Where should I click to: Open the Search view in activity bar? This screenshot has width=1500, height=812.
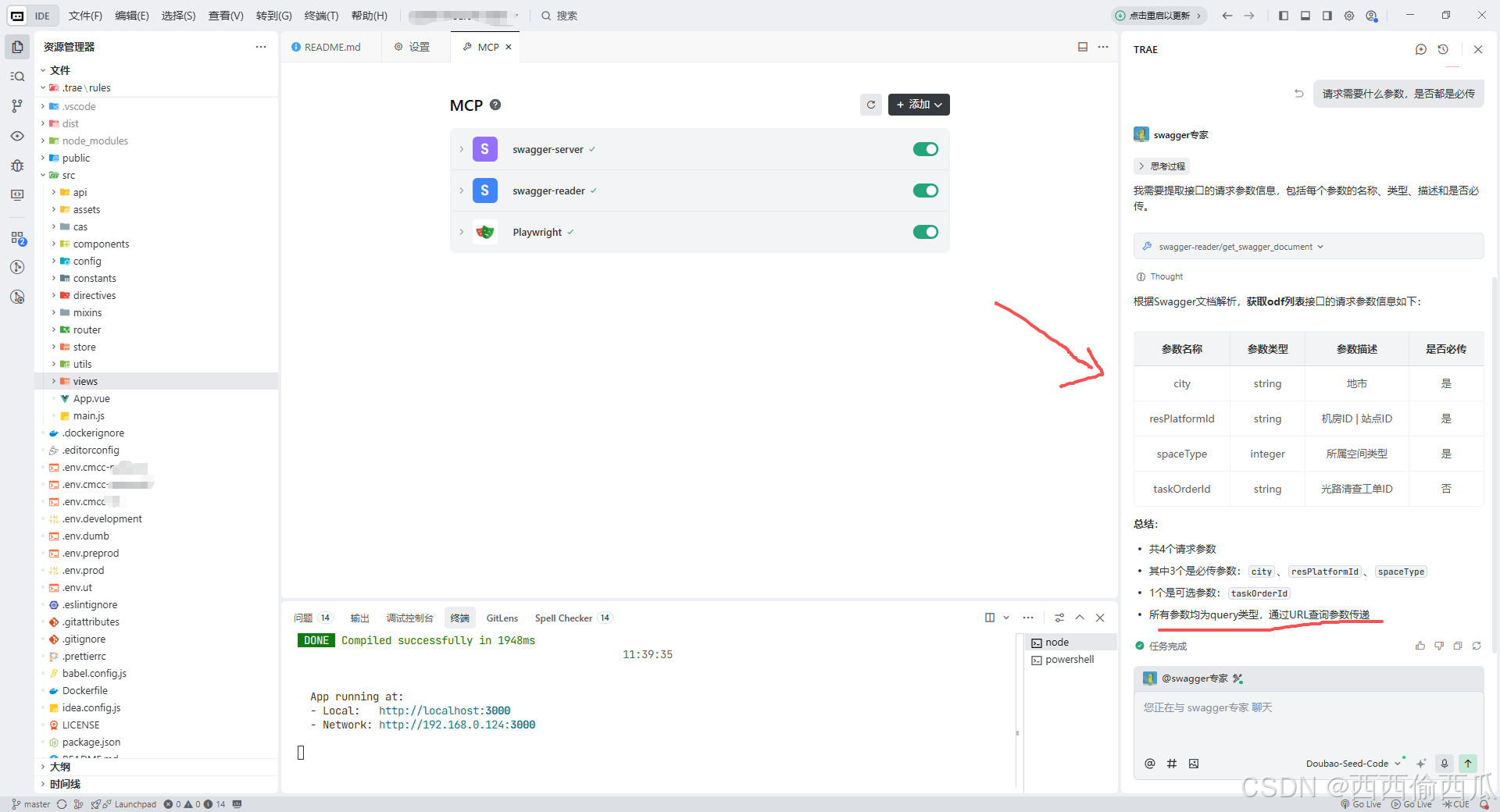(17, 77)
